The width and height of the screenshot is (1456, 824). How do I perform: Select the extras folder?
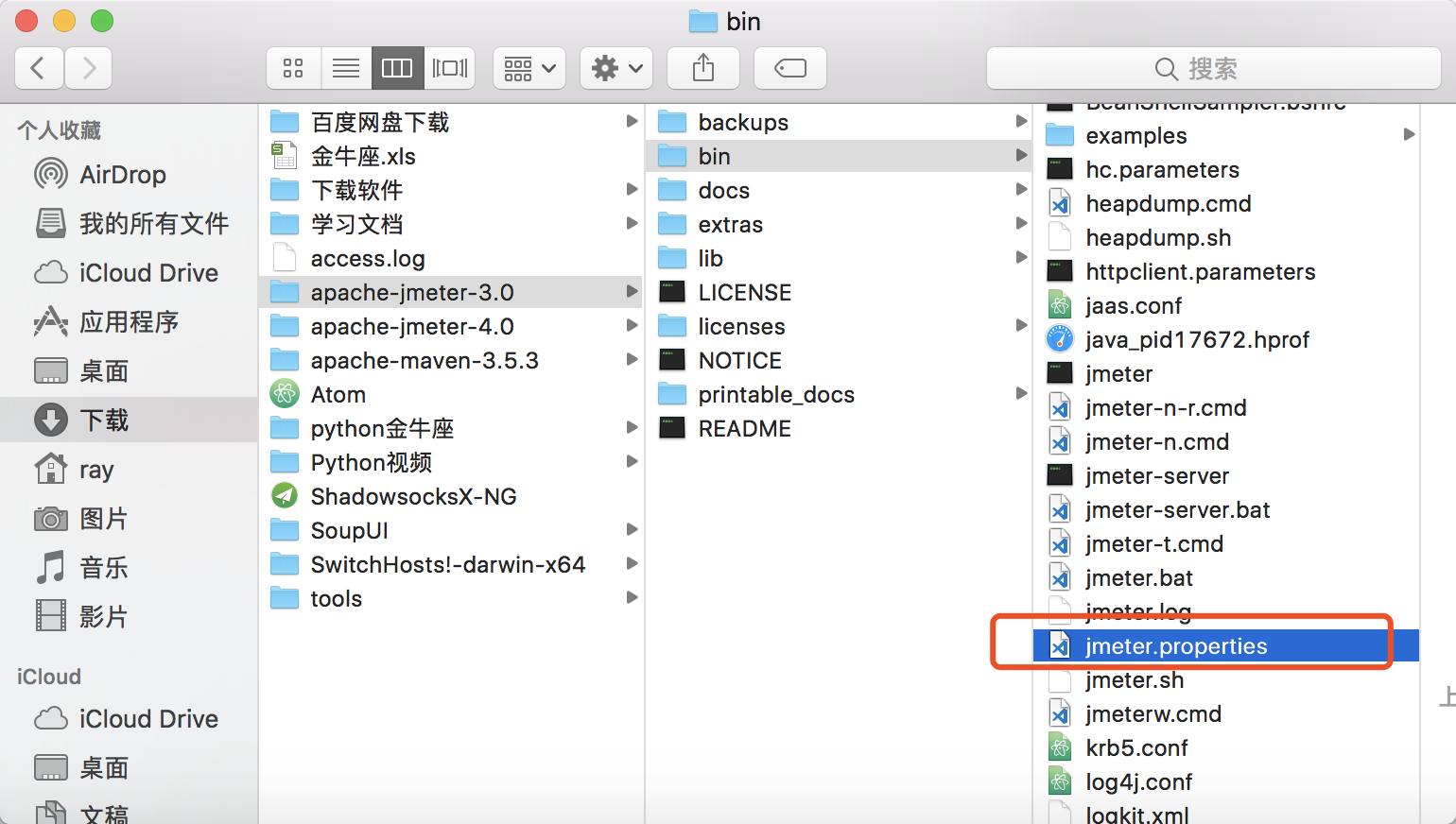coord(839,224)
